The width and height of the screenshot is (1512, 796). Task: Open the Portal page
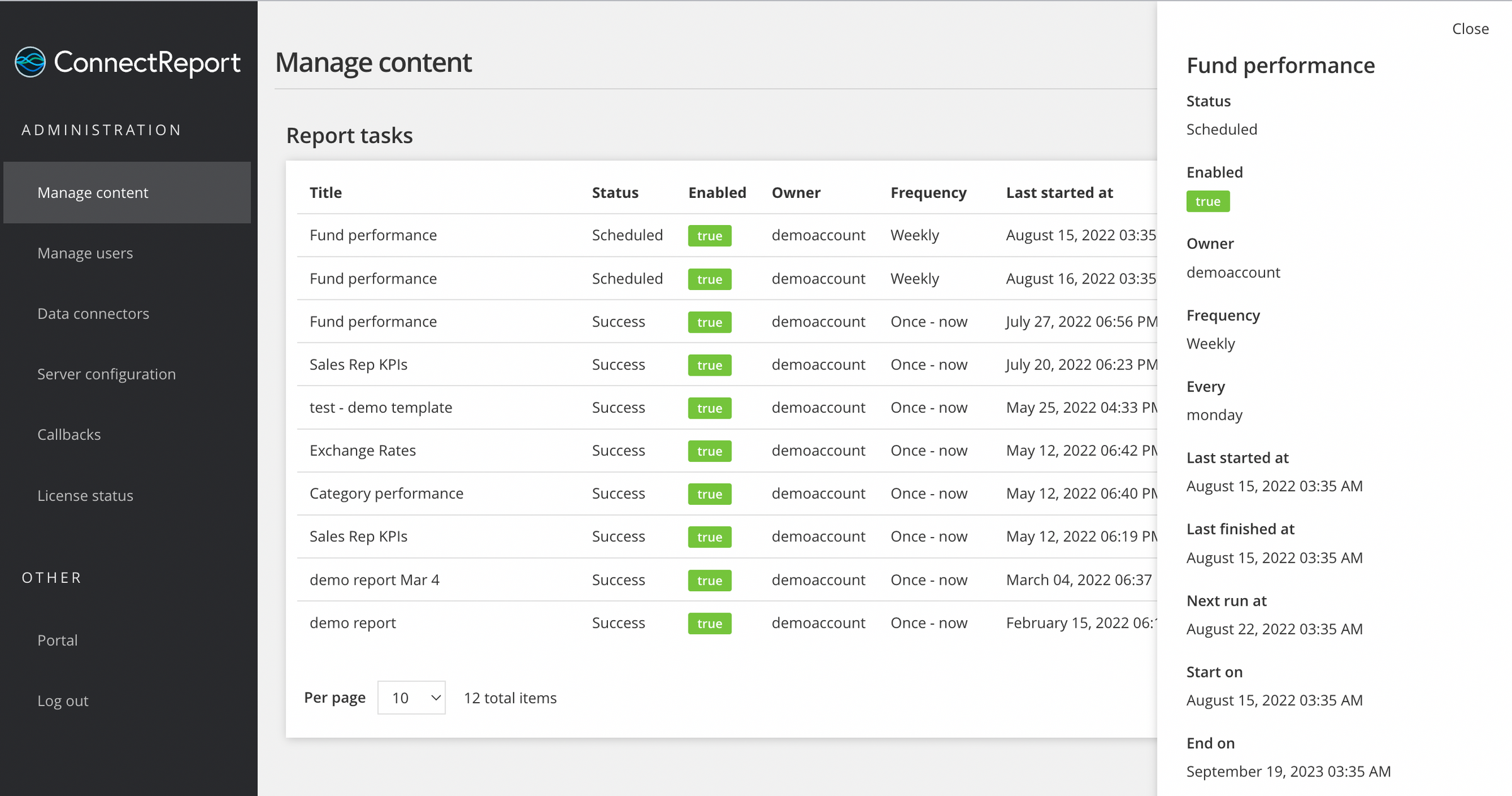click(57, 640)
